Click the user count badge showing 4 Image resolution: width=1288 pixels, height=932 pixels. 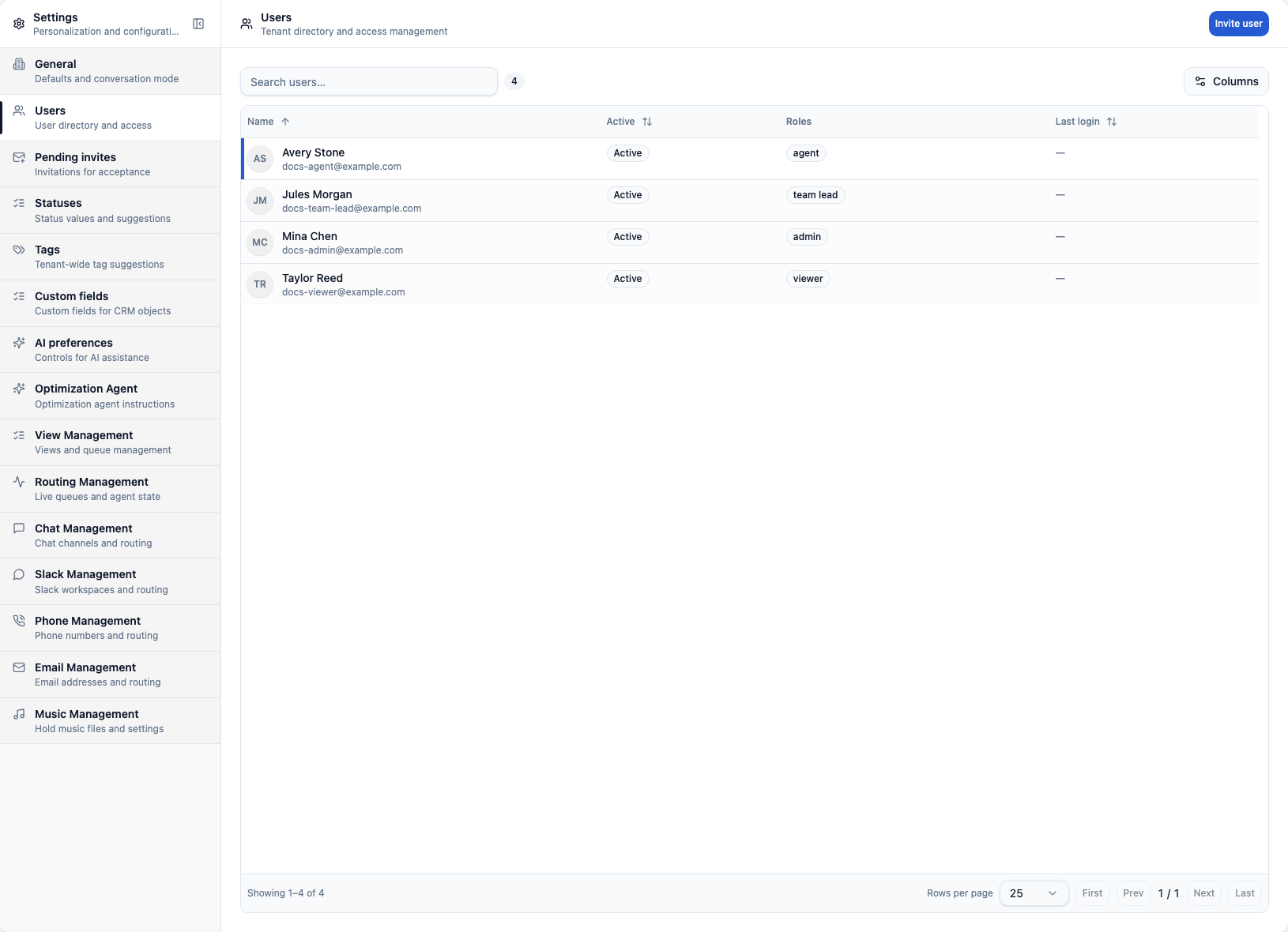[514, 81]
